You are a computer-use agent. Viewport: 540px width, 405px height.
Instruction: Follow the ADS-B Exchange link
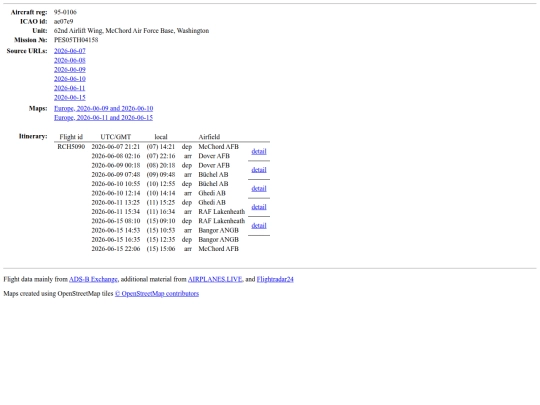tap(93, 279)
